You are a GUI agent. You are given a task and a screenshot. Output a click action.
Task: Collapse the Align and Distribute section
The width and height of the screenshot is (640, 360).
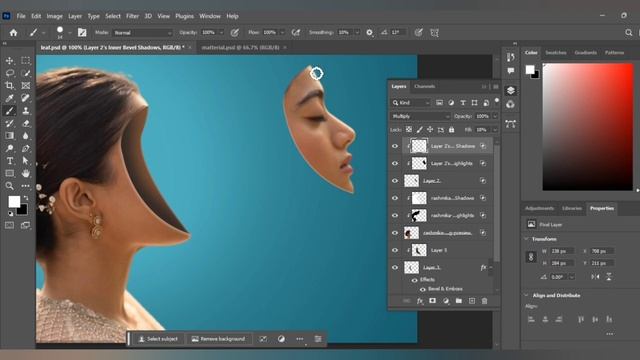pyautogui.click(x=526, y=295)
